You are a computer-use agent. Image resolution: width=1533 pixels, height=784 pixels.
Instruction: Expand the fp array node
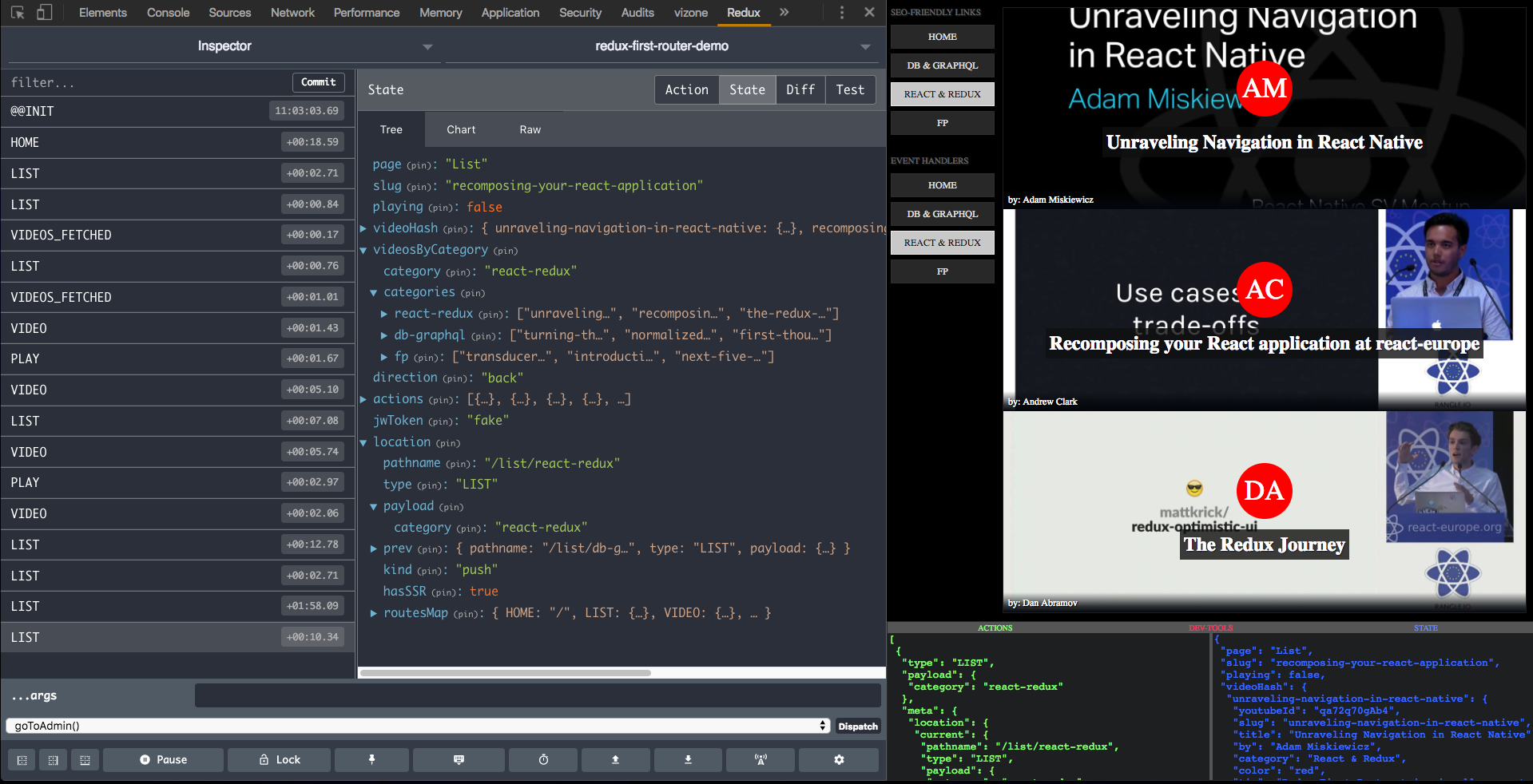click(x=384, y=357)
